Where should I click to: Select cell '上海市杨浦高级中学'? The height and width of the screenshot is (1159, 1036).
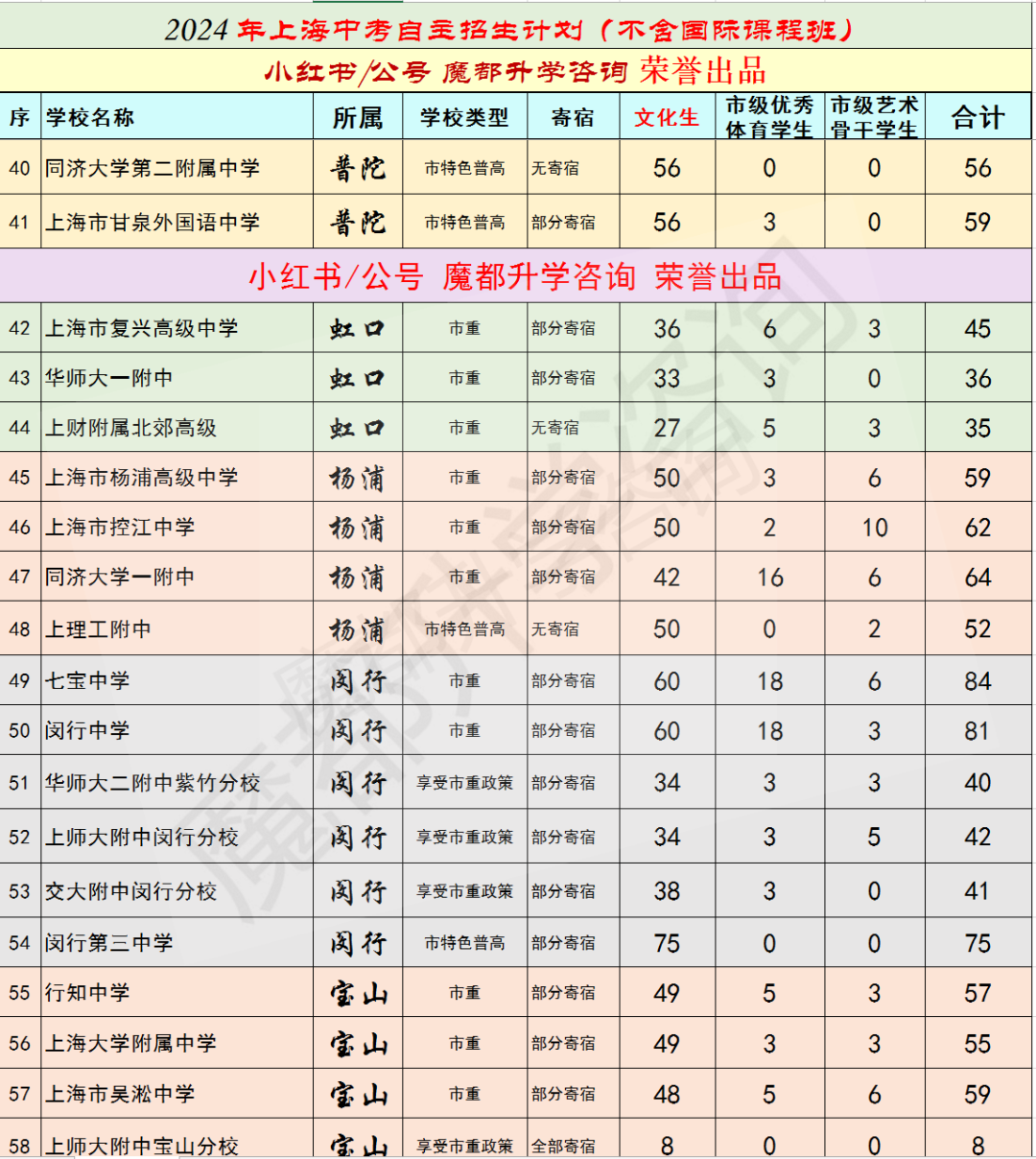point(177,478)
